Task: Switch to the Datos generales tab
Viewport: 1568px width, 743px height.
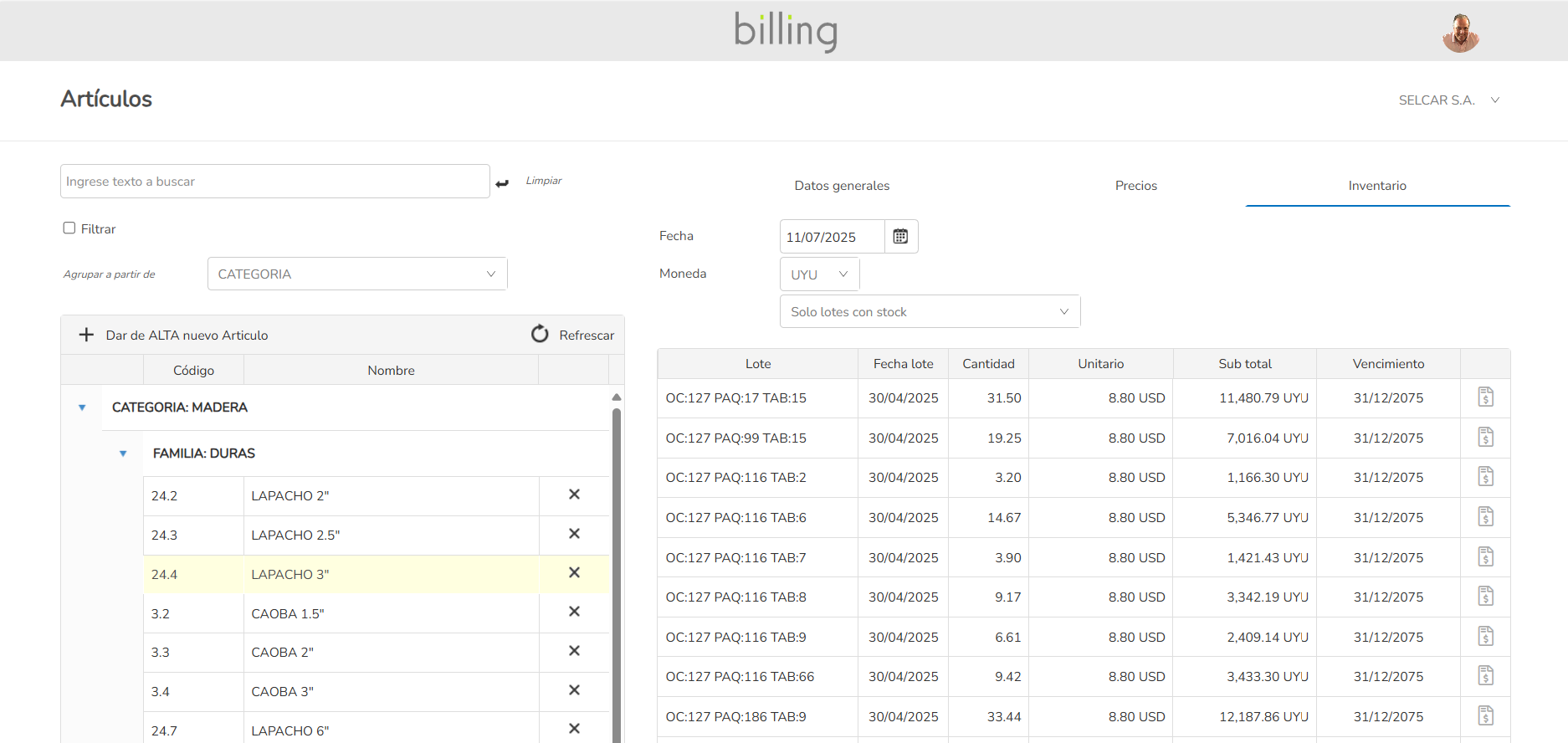Action: [842, 186]
